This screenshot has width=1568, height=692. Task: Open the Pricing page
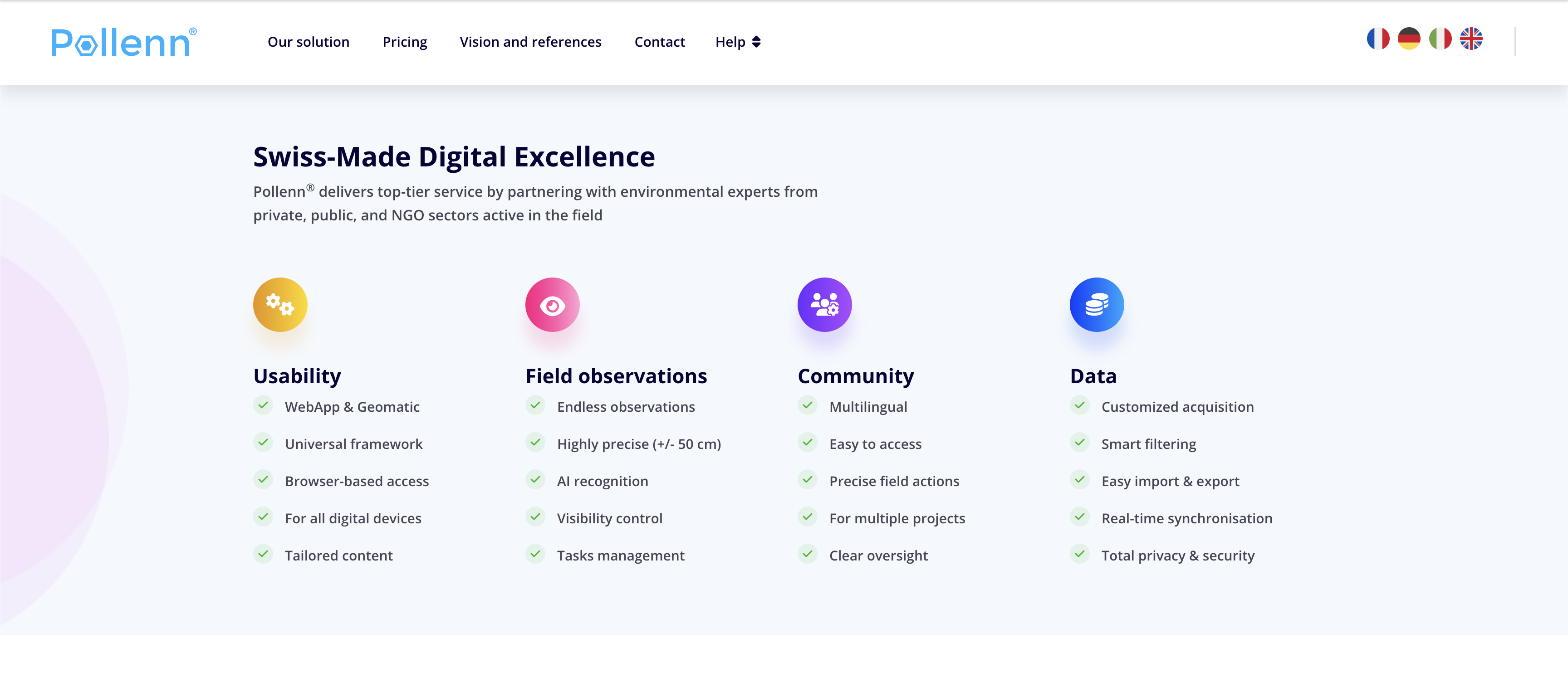click(405, 42)
